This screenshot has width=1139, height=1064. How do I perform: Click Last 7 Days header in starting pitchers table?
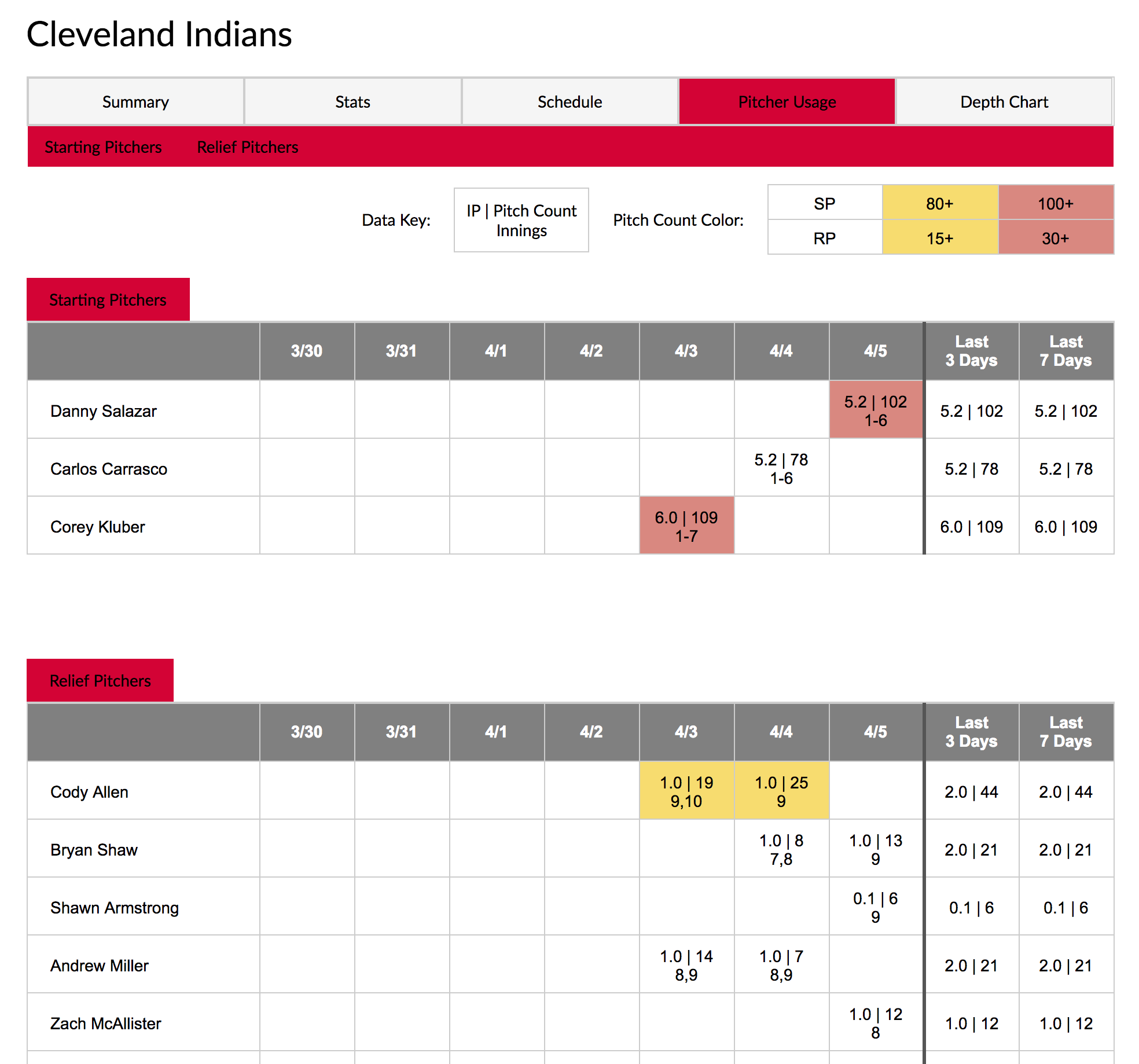tap(1066, 351)
